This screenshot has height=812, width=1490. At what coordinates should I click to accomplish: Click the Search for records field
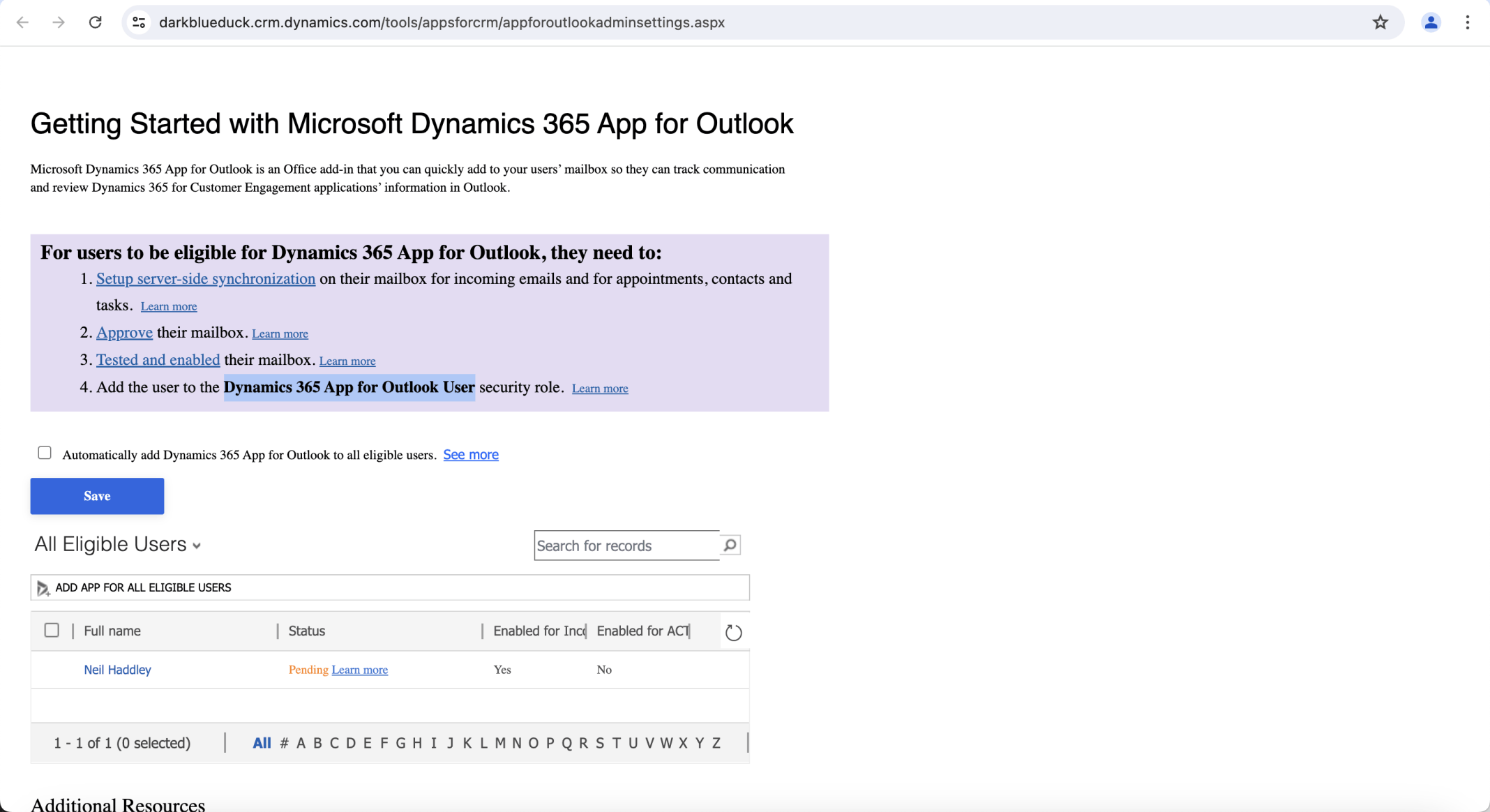tap(625, 546)
